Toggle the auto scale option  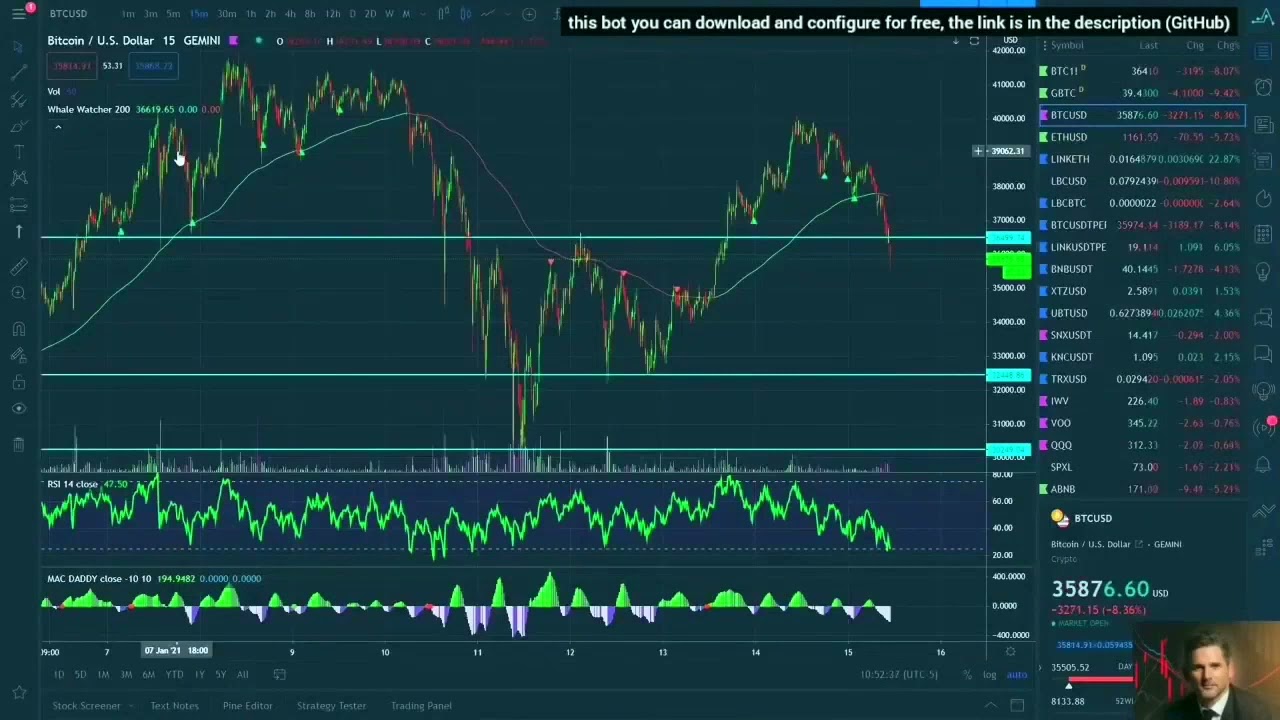pos(1017,674)
